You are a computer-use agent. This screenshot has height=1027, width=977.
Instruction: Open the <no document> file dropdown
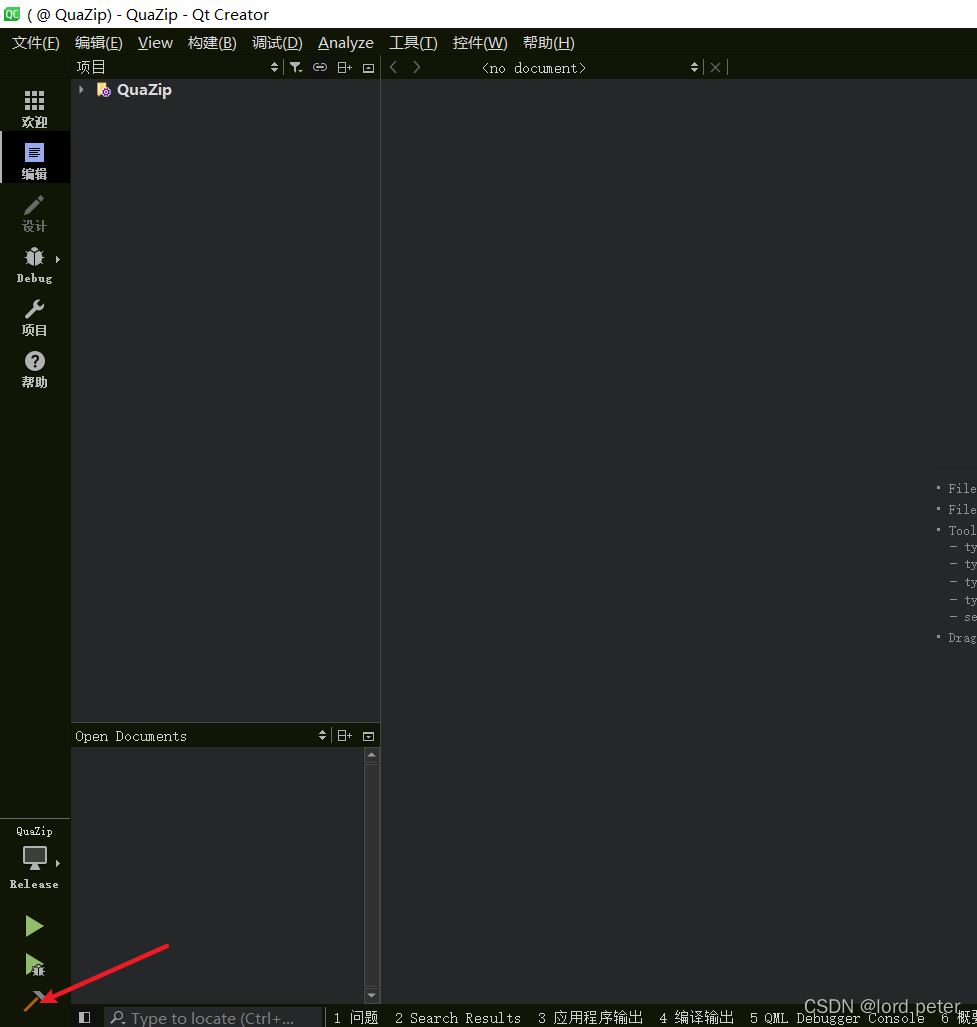[589, 67]
